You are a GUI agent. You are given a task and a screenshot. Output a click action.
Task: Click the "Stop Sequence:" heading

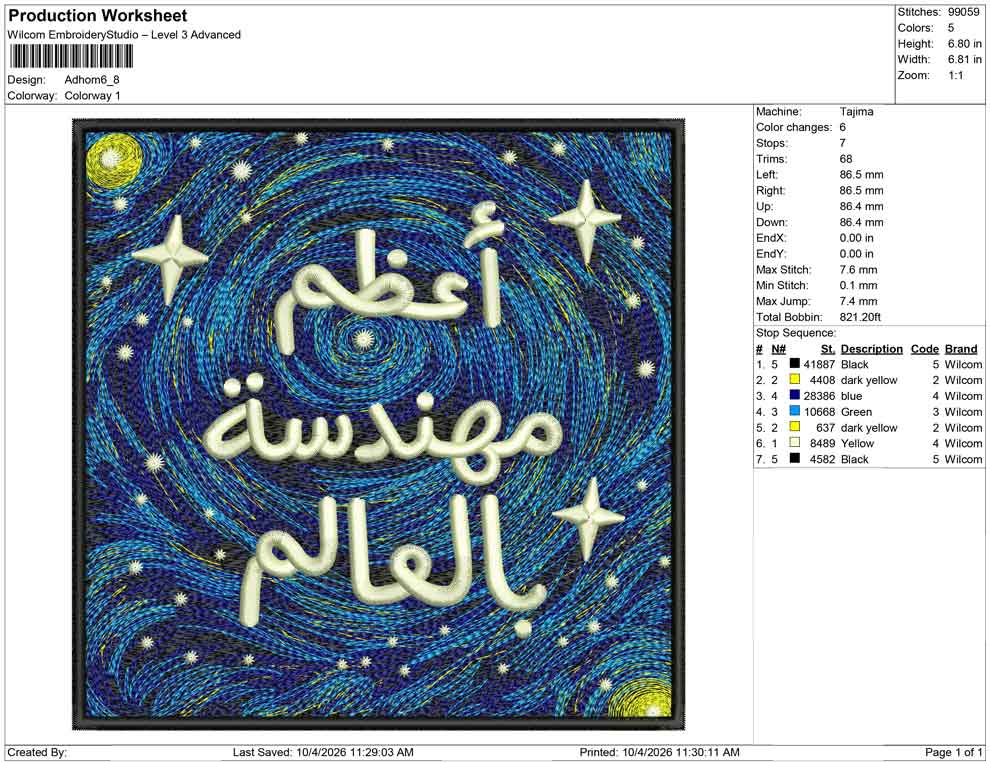(x=796, y=333)
